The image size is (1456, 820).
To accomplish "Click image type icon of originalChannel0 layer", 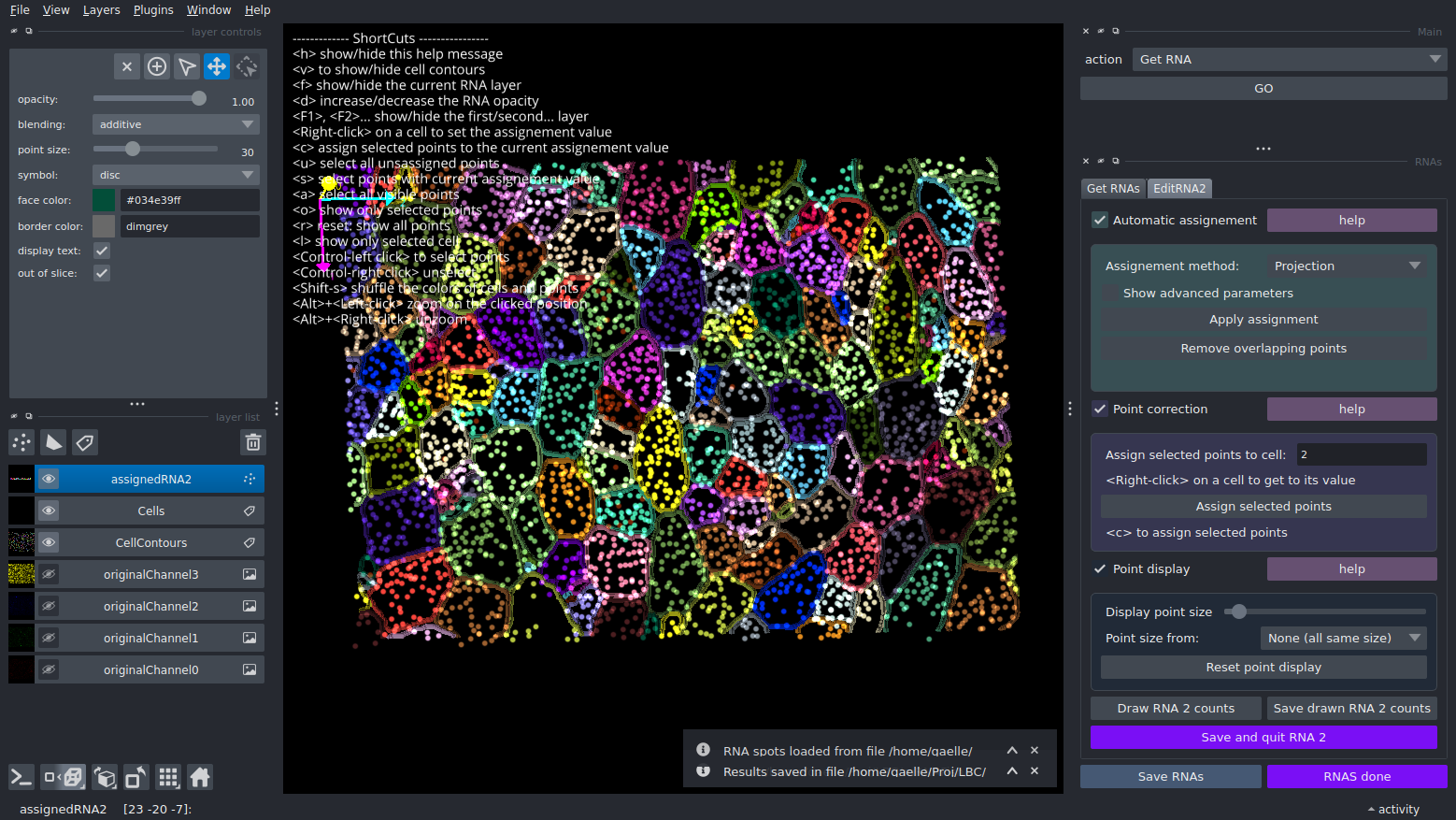I will tap(250, 669).
